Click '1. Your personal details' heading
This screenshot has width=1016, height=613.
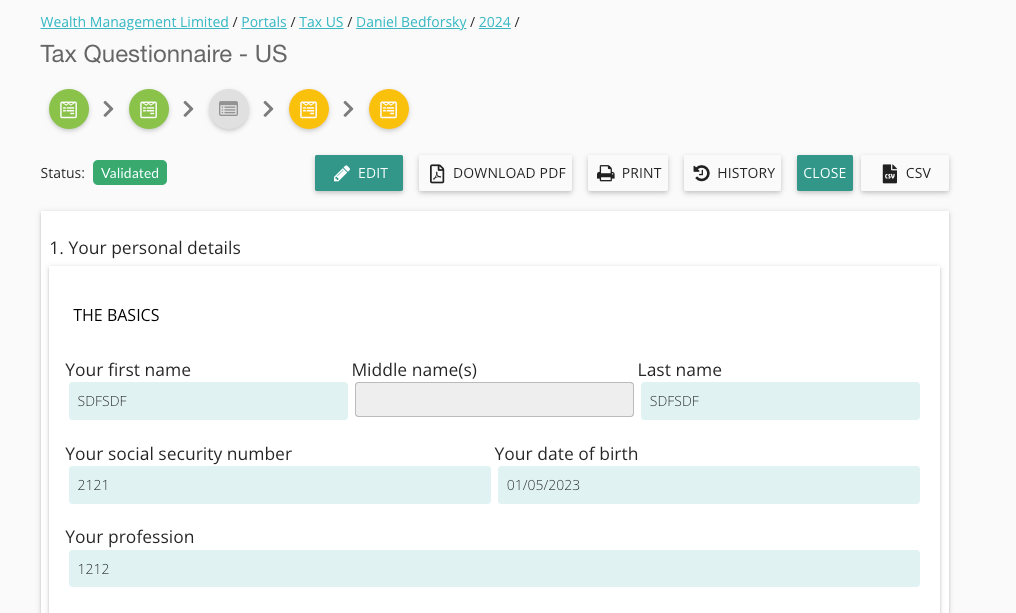pos(145,248)
